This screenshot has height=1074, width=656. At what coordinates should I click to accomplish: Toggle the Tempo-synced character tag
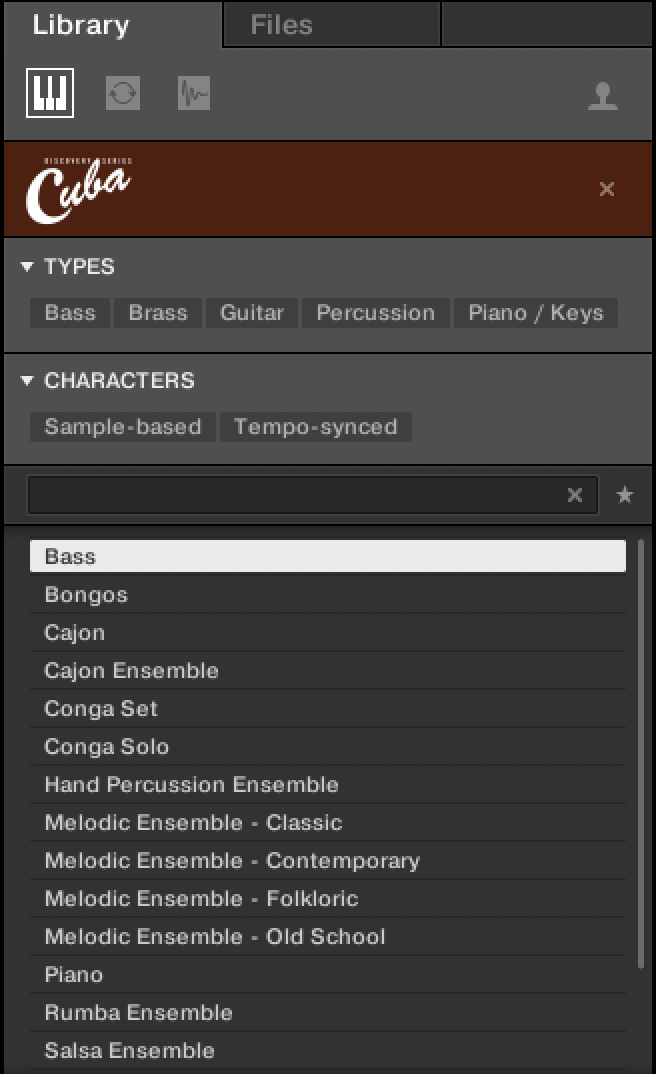315,427
